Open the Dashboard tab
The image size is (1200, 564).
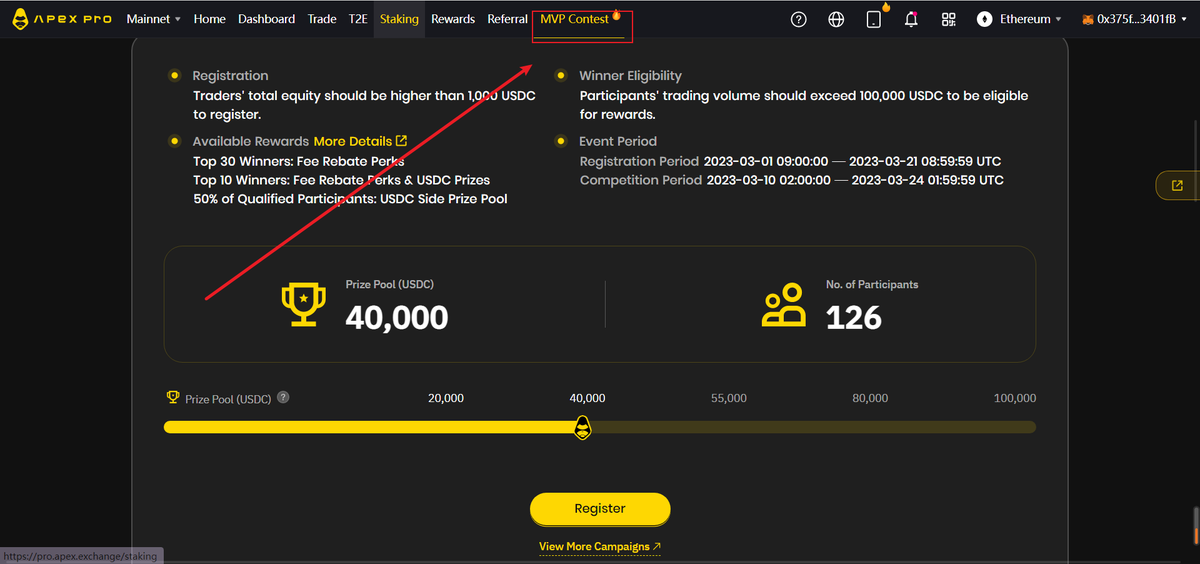pyautogui.click(x=267, y=19)
